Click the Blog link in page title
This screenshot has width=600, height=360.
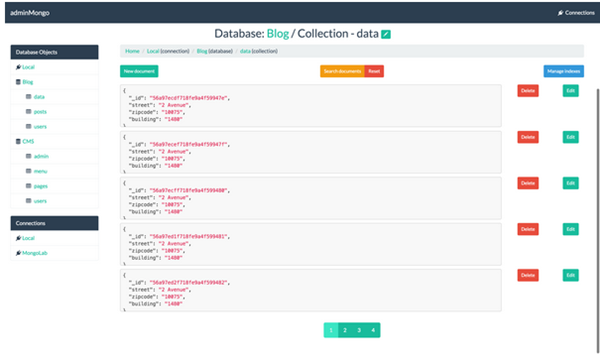[x=278, y=34]
